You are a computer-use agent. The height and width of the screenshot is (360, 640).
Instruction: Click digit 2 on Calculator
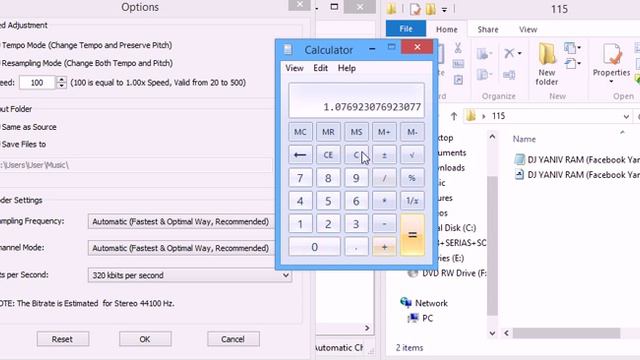click(328, 224)
